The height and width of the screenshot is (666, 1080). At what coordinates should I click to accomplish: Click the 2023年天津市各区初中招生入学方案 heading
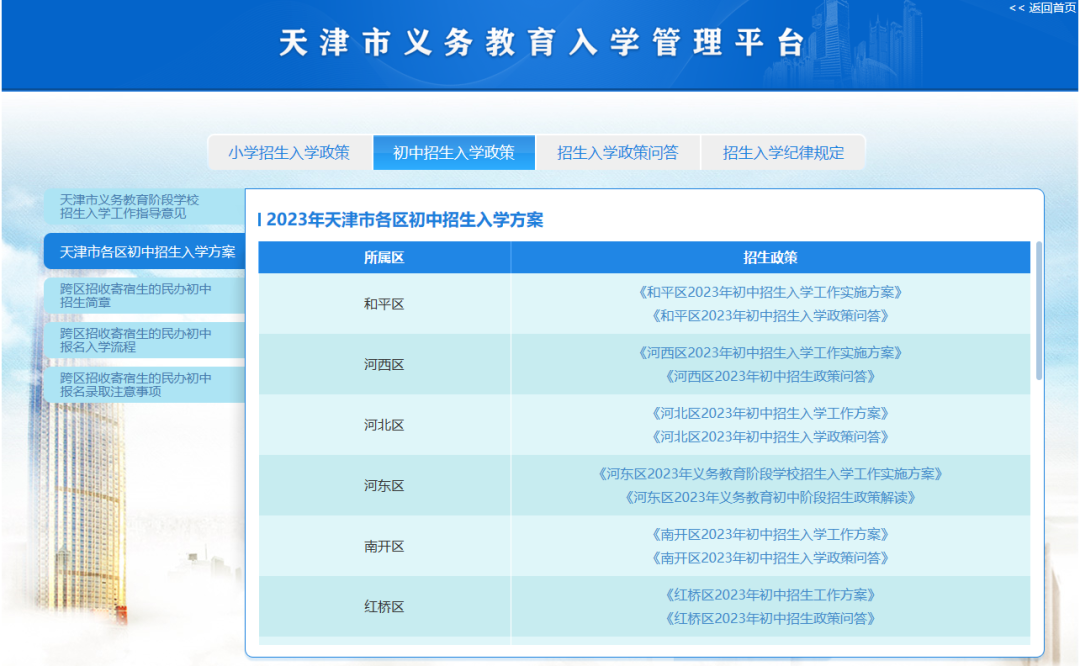(405, 220)
